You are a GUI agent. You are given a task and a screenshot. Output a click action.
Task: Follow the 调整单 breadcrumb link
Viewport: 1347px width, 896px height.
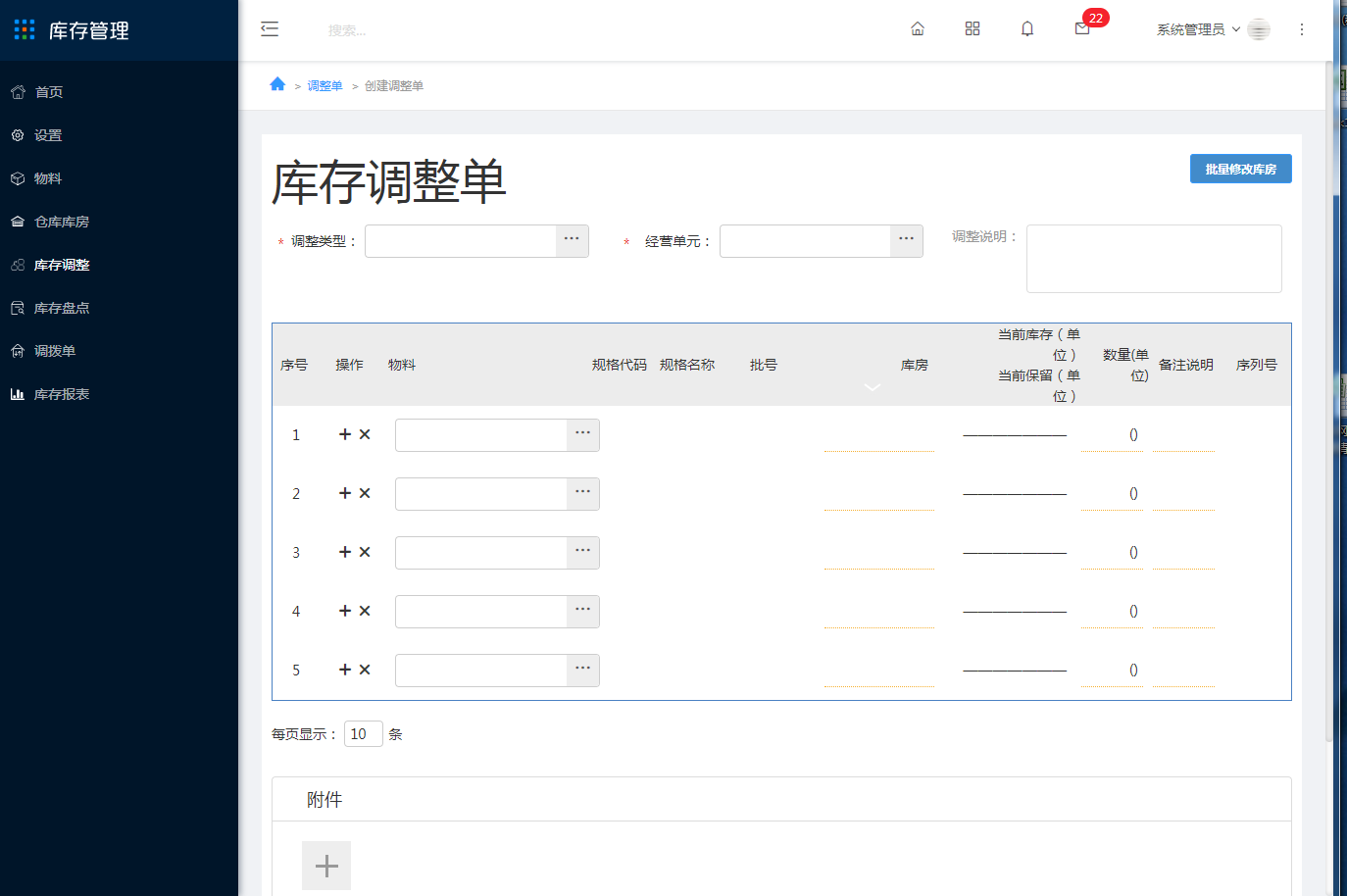pyautogui.click(x=325, y=86)
